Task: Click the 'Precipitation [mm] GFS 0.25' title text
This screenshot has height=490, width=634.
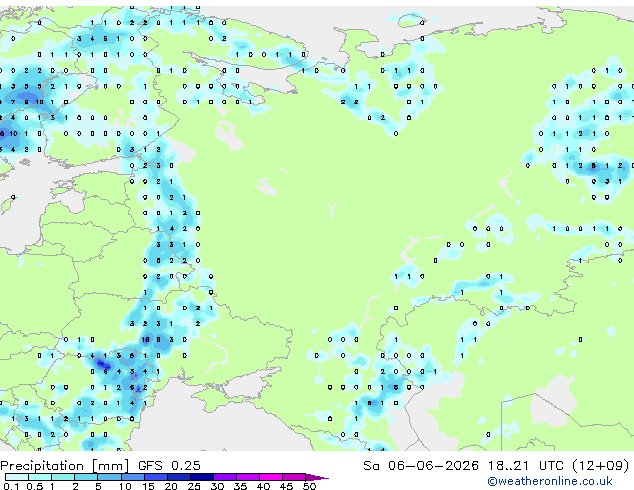Action: pyautogui.click(x=100, y=465)
